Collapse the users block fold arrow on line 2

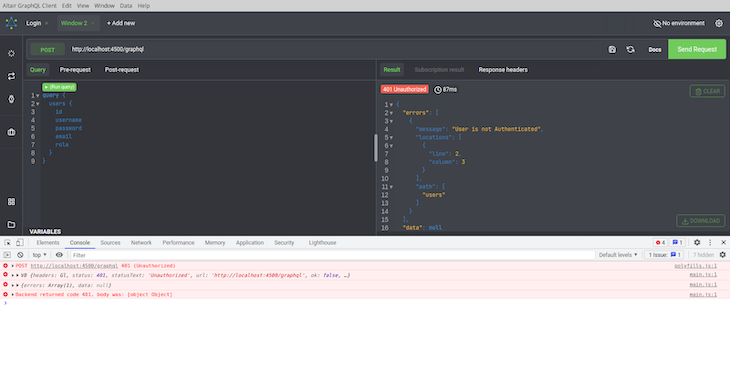(x=38, y=104)
